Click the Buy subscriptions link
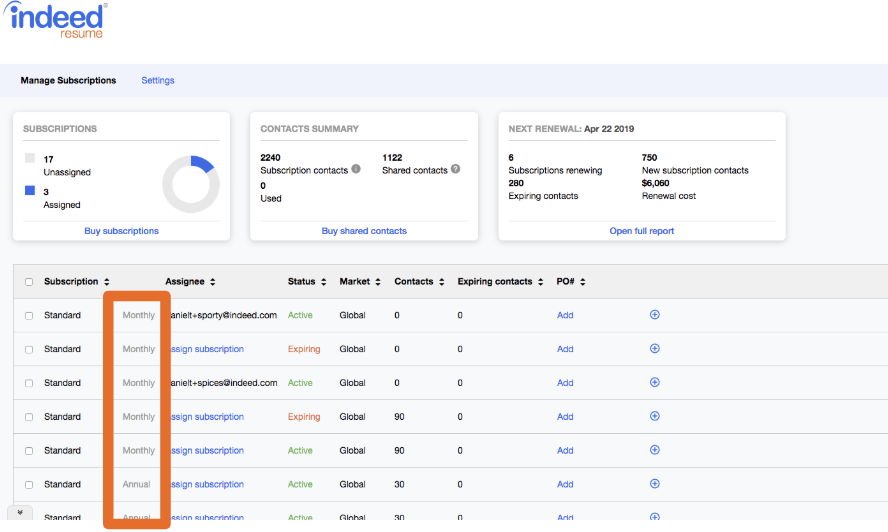Viewport: 888px width, 532px height. coord(121,231)
